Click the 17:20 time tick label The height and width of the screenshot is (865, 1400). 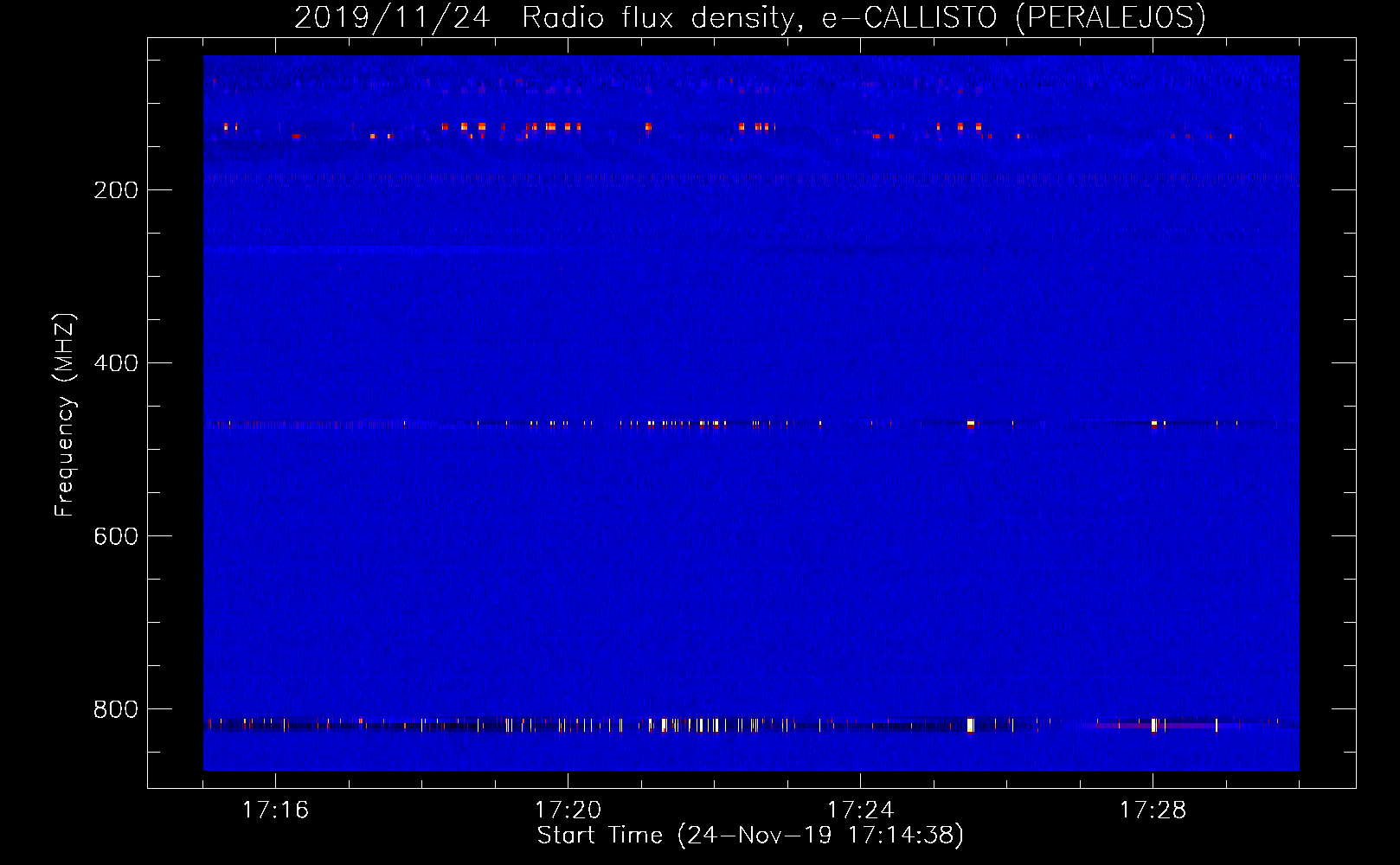click(x=568, y=811)
